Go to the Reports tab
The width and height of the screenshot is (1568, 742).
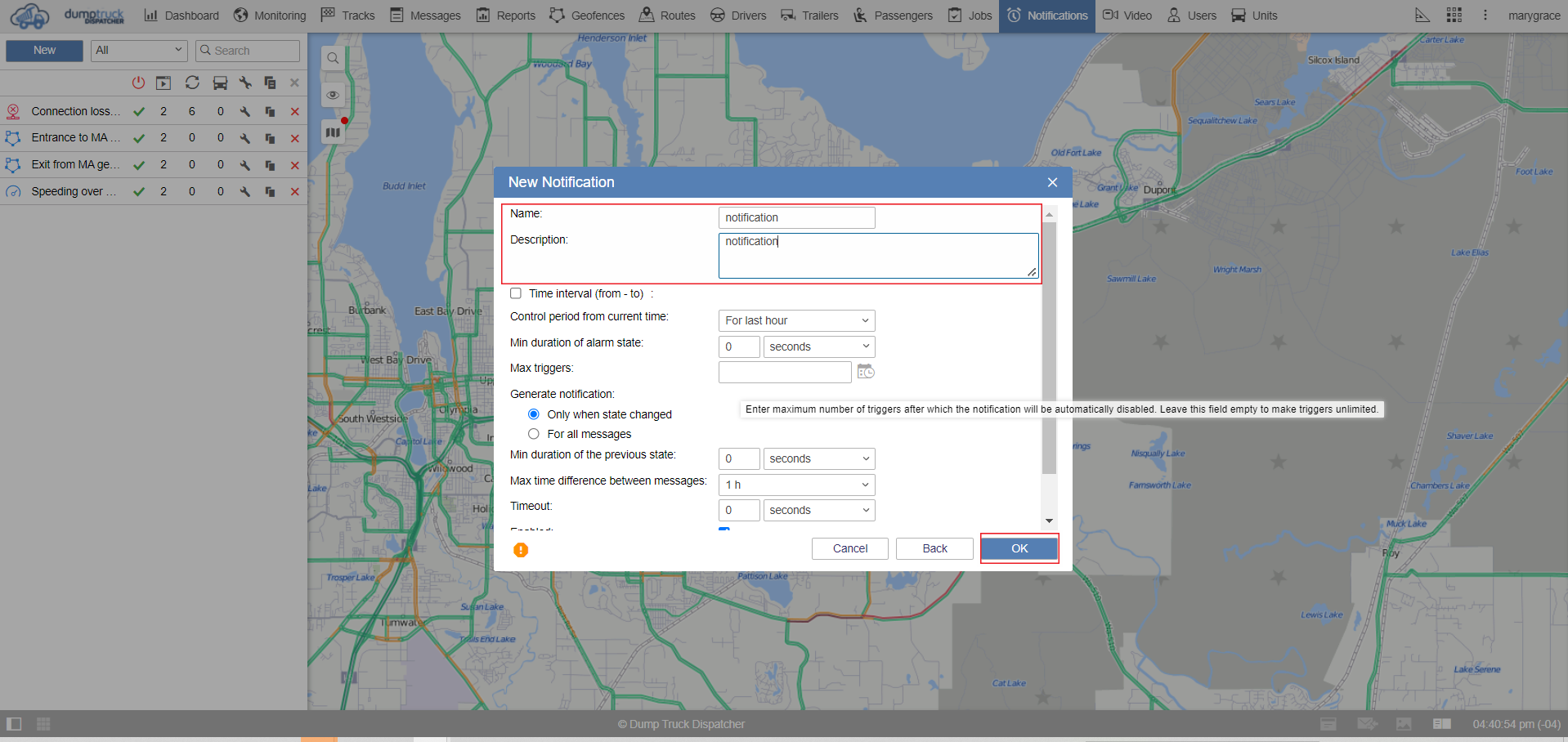point(505,16)
